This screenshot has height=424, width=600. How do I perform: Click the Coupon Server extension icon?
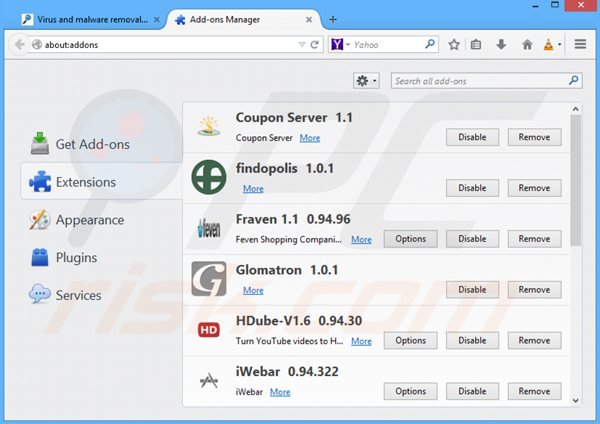click(209, 126)
